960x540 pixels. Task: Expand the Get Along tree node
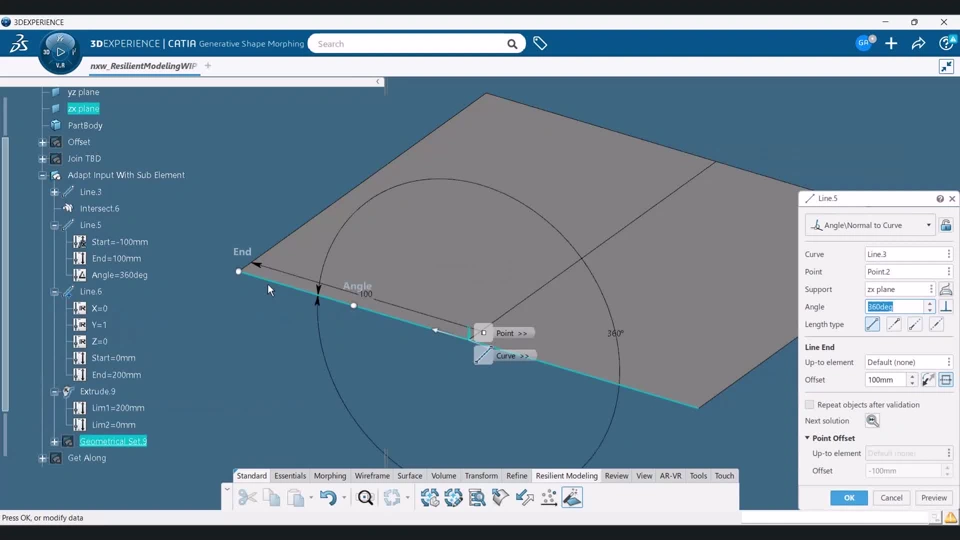[42, 458]
